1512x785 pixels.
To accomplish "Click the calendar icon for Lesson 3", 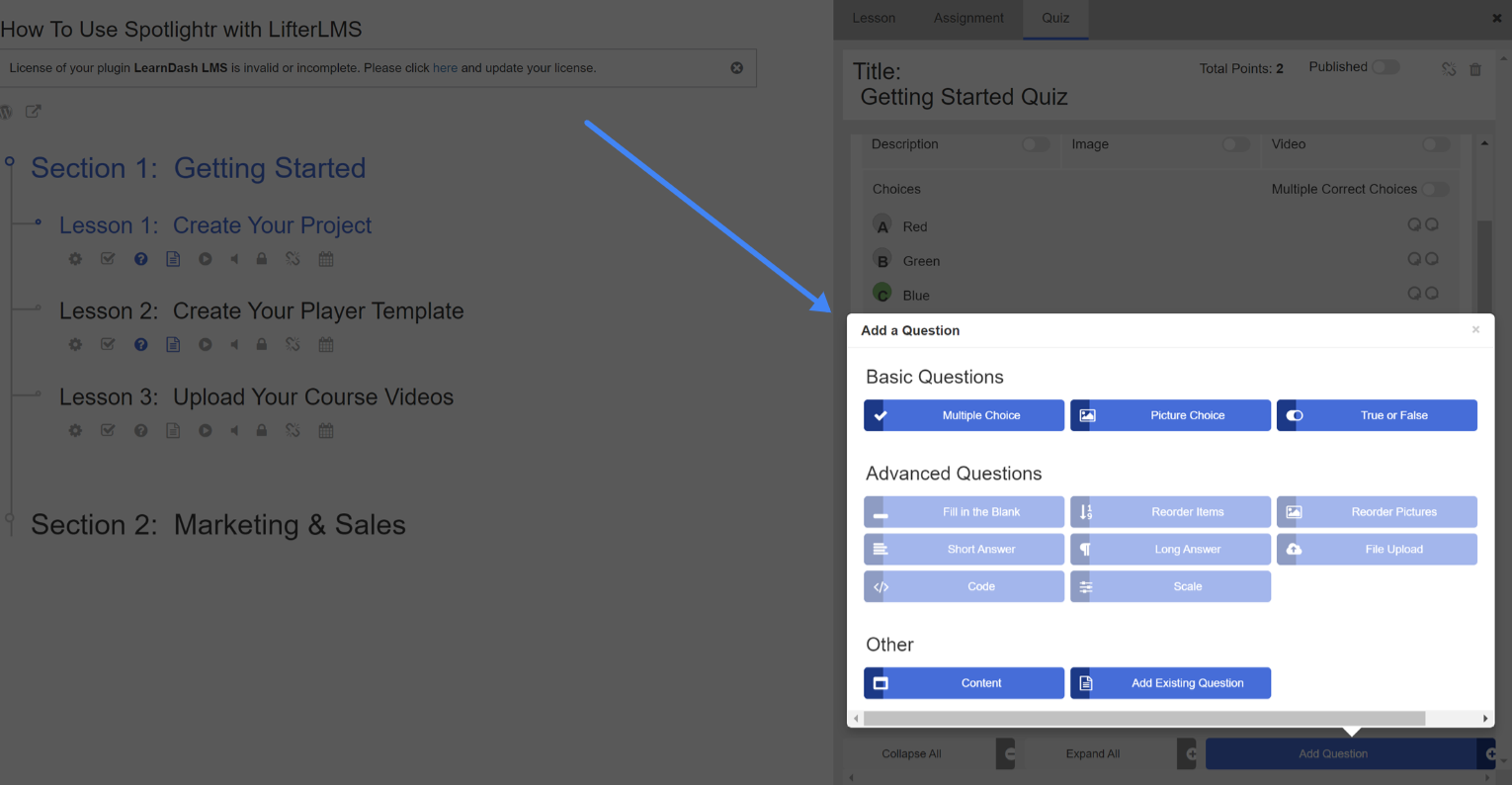I will click(326, 431).
